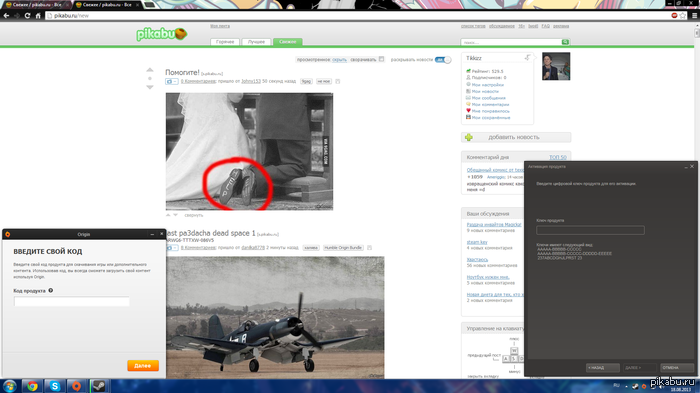
Task: Click the help icon next to Код продукта
Action: coord(51,290)
